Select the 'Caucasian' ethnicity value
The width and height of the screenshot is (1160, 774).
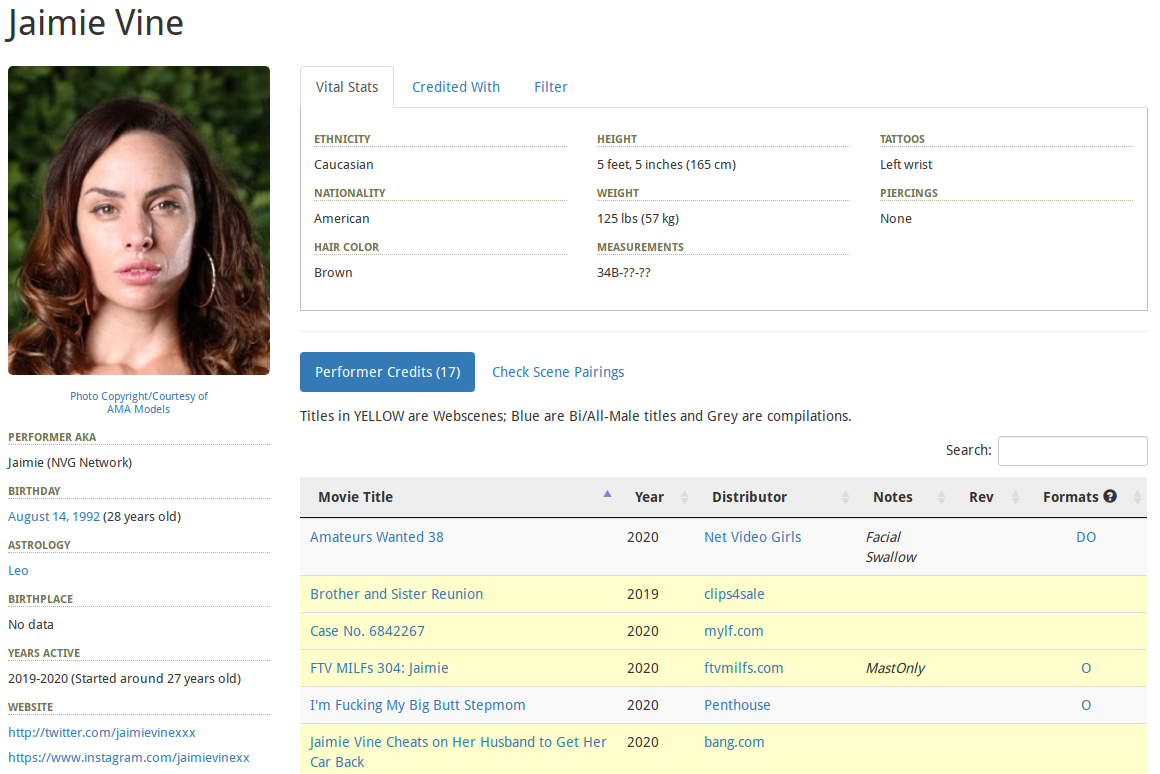click(x=344, y=164)
